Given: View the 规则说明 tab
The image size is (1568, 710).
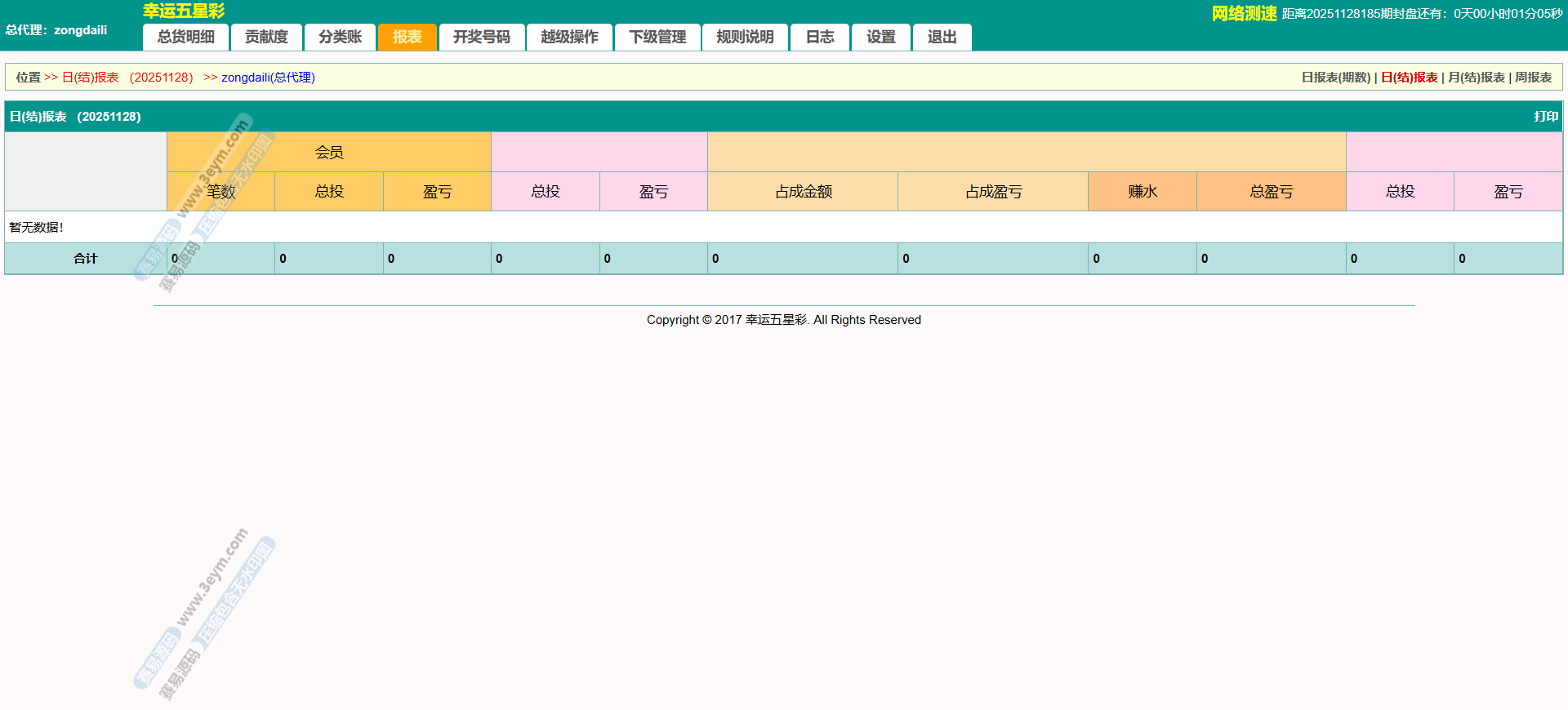Looking at the screenshot, I should click(x=745, y=37).
